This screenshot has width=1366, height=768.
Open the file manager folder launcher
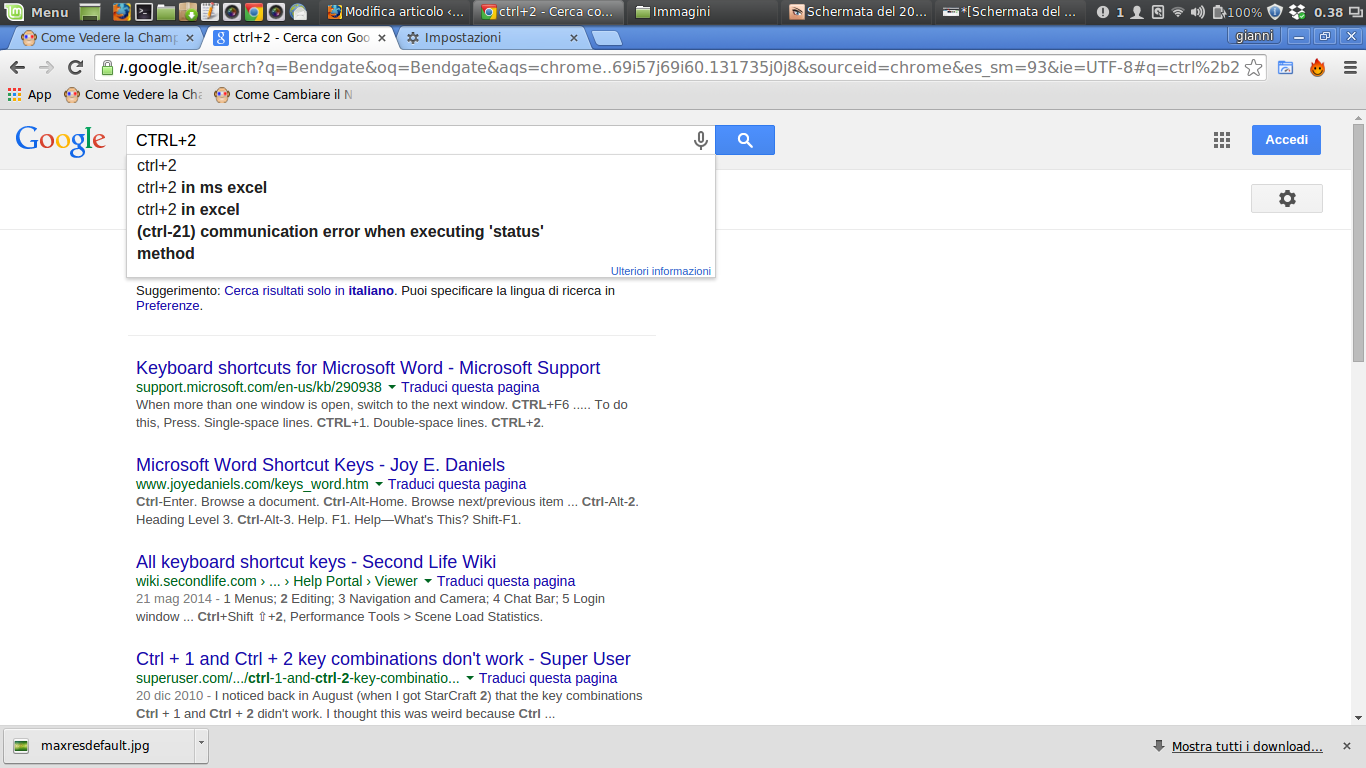166,12
